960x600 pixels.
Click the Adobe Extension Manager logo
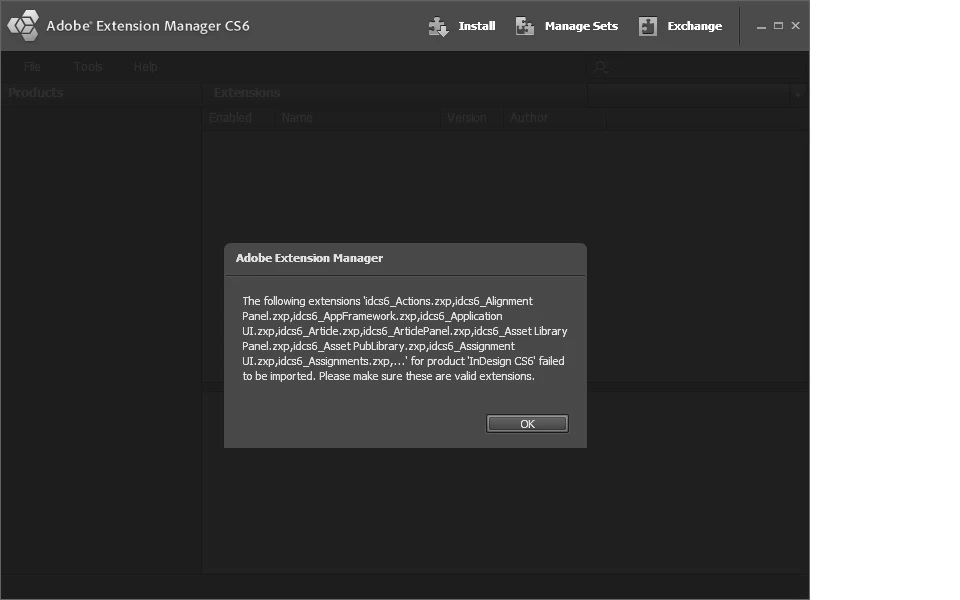coord(23,26)
